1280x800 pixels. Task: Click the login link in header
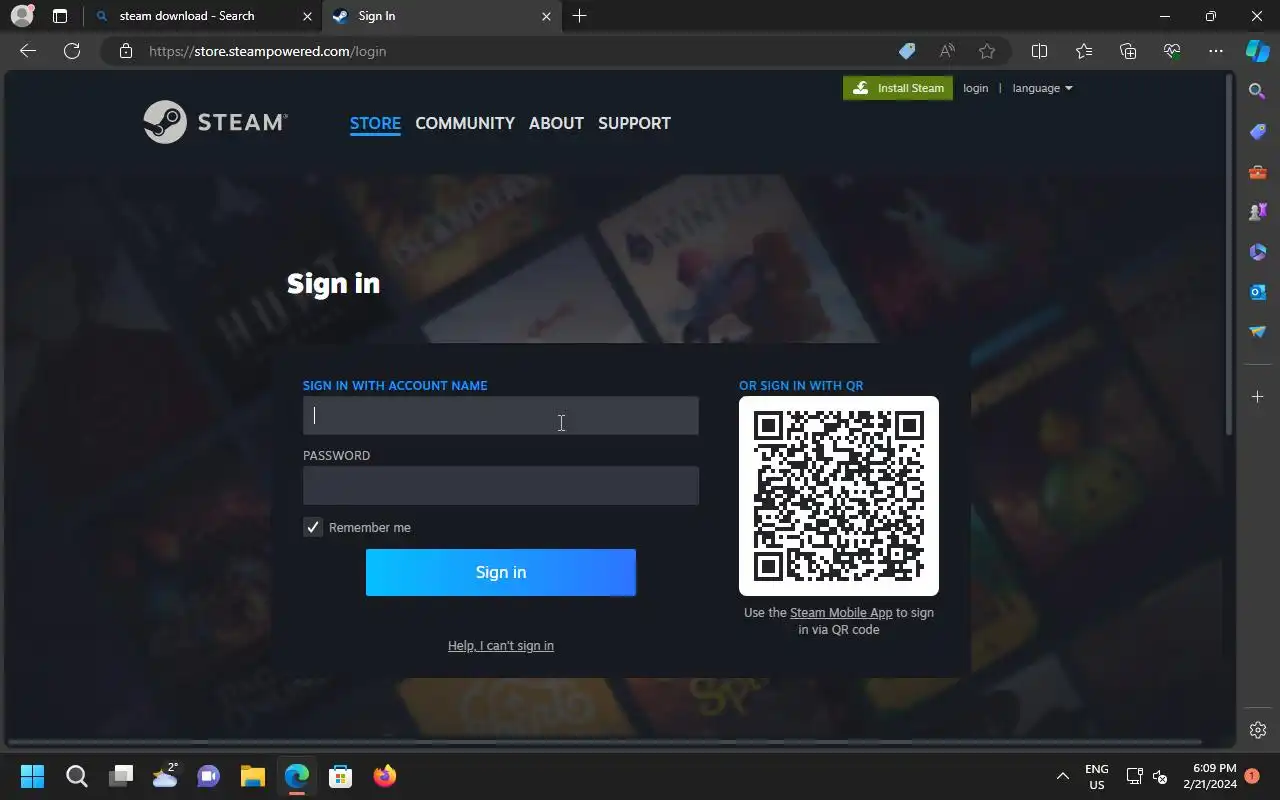pyautogui.click(x=975, y=88)
